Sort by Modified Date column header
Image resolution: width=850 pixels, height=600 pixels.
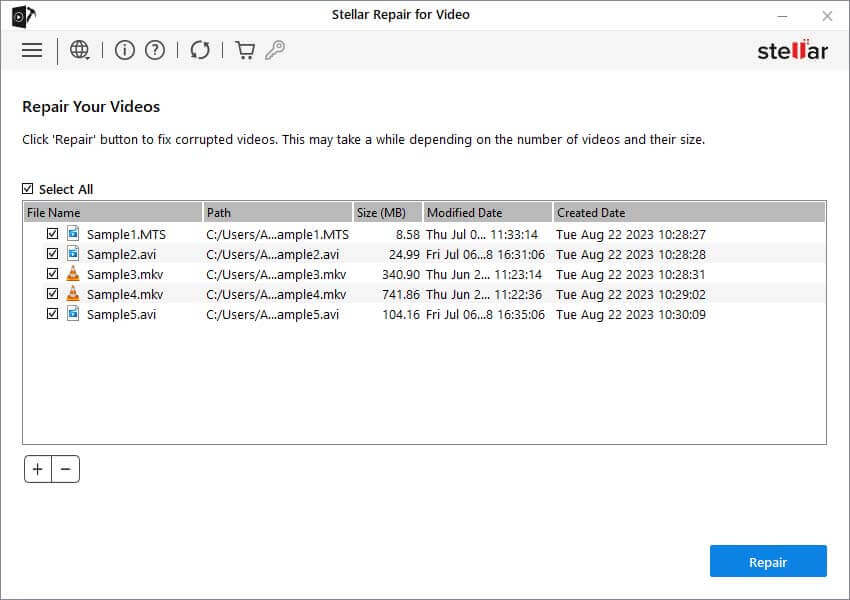tap(487, 212)
